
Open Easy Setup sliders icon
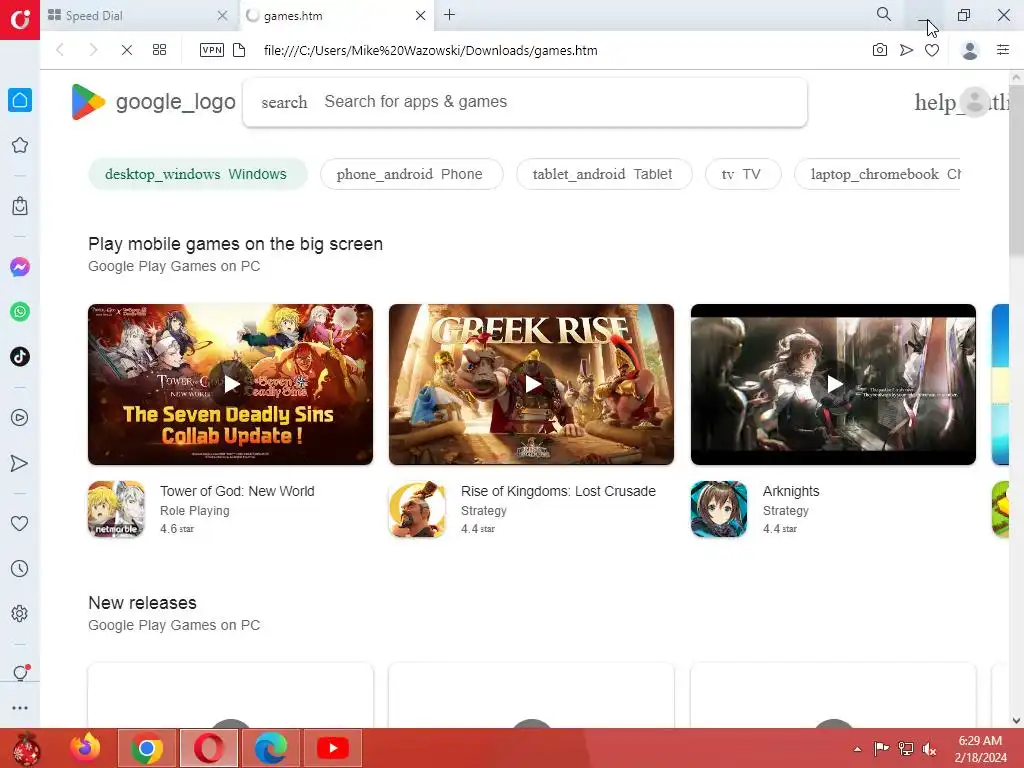pos(1003,50)
